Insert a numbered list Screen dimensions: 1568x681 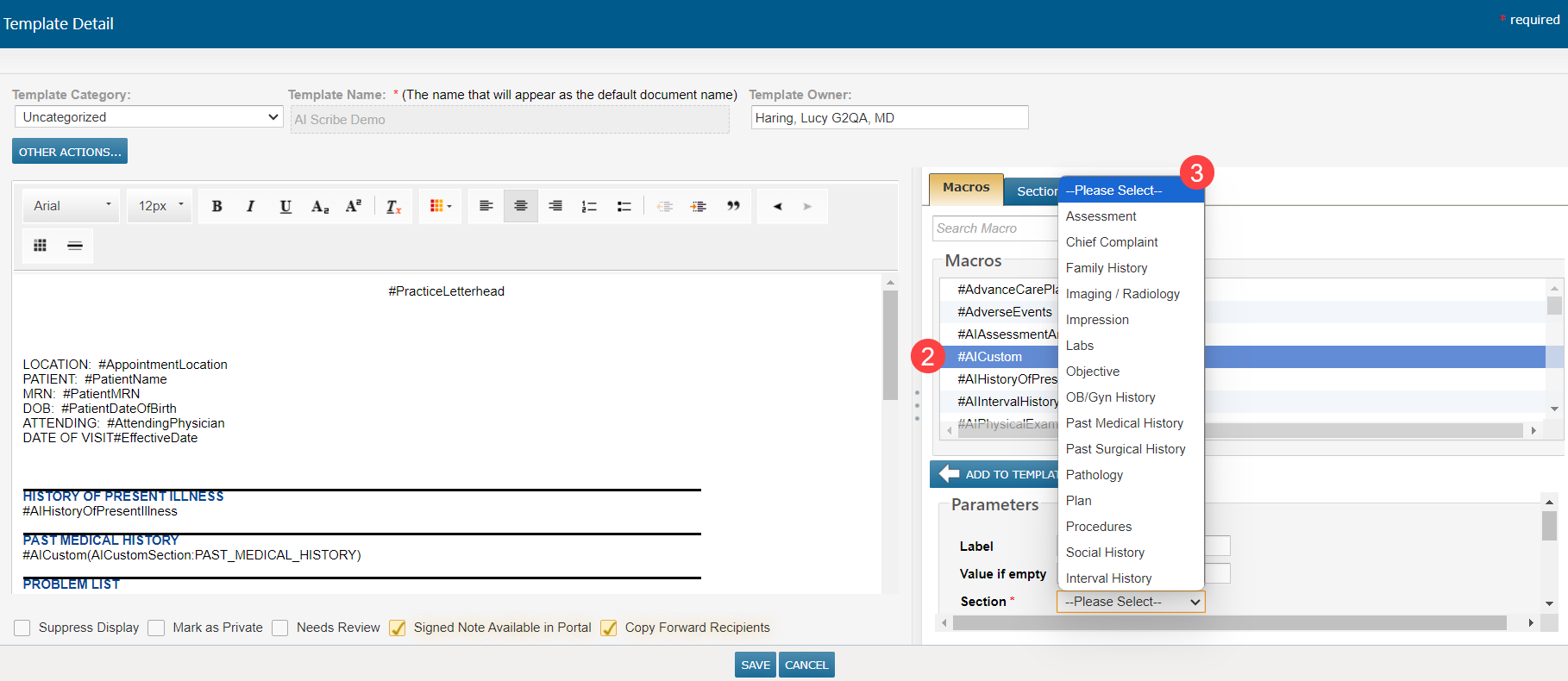click(589, 206)
